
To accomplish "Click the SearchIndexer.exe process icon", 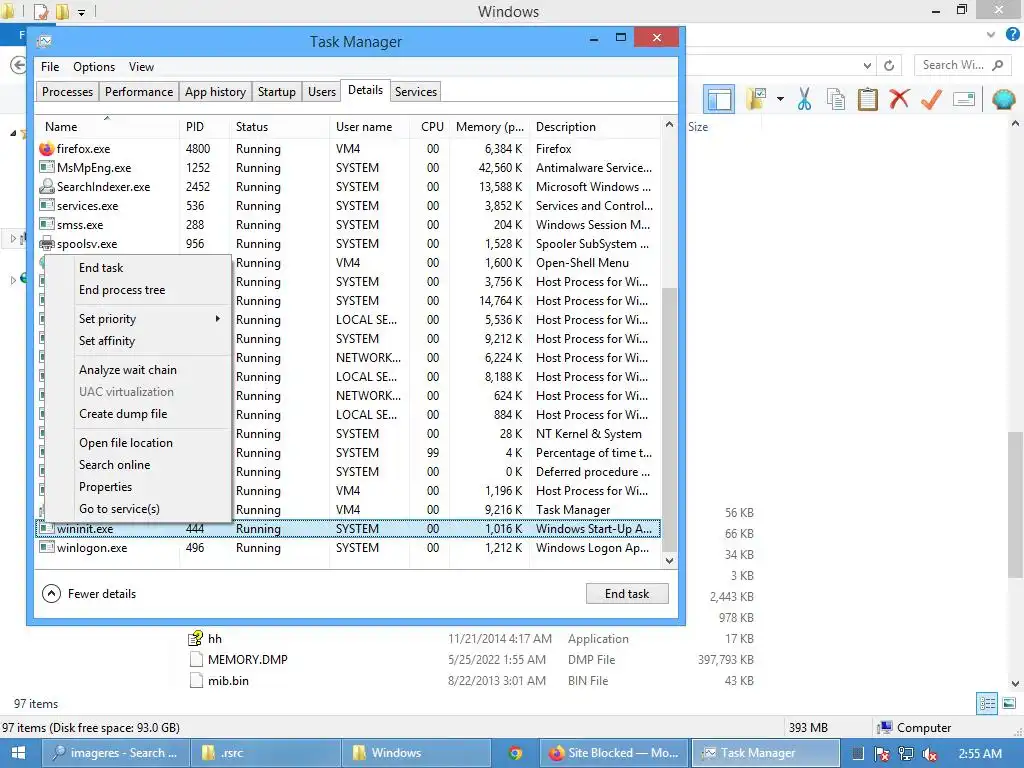I will tap(46, 187).
